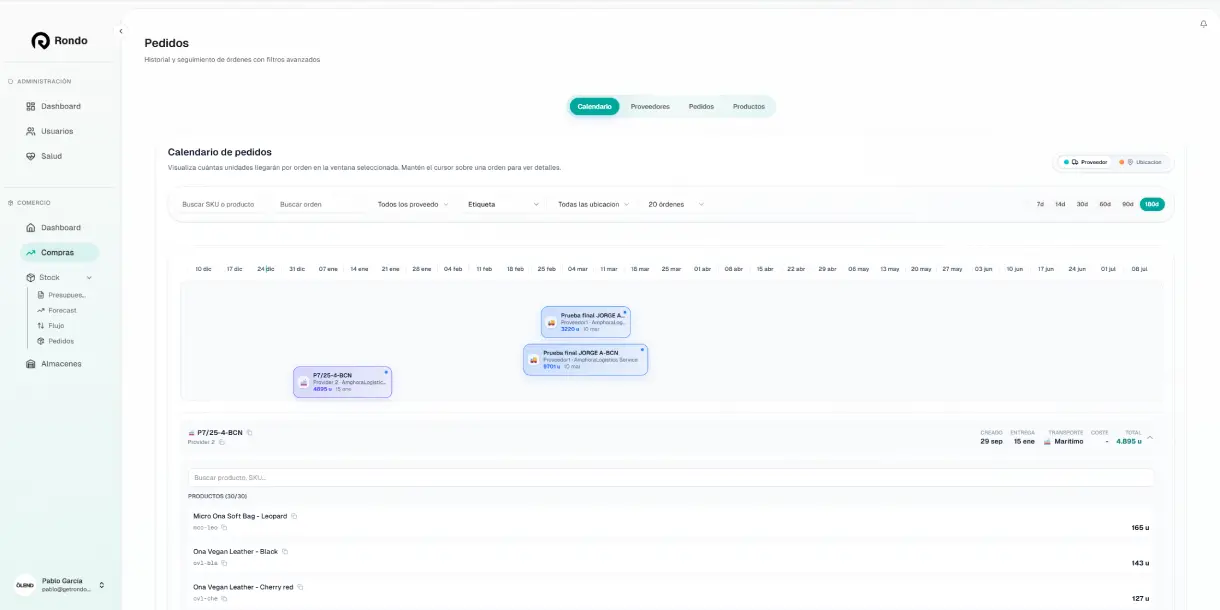
Task: Select the 90d time range
Action: [x=1127, y=204]
